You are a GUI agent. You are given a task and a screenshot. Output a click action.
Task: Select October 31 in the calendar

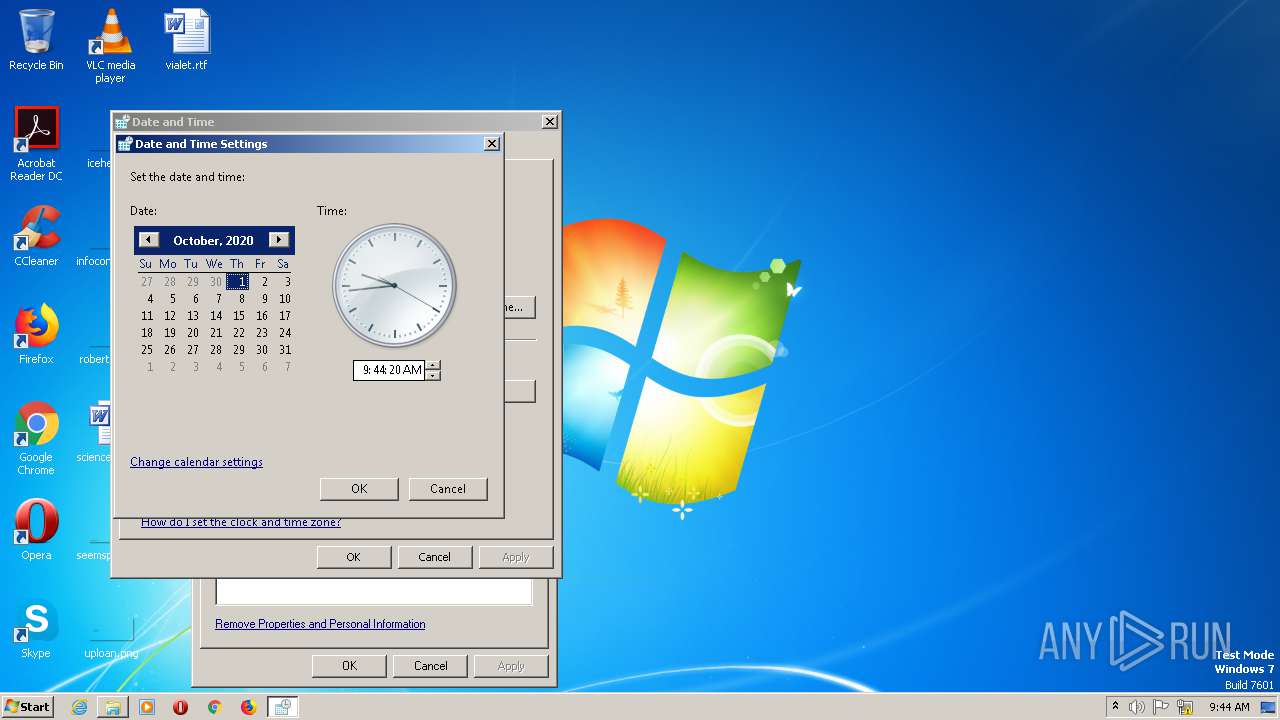coord(285,350)
